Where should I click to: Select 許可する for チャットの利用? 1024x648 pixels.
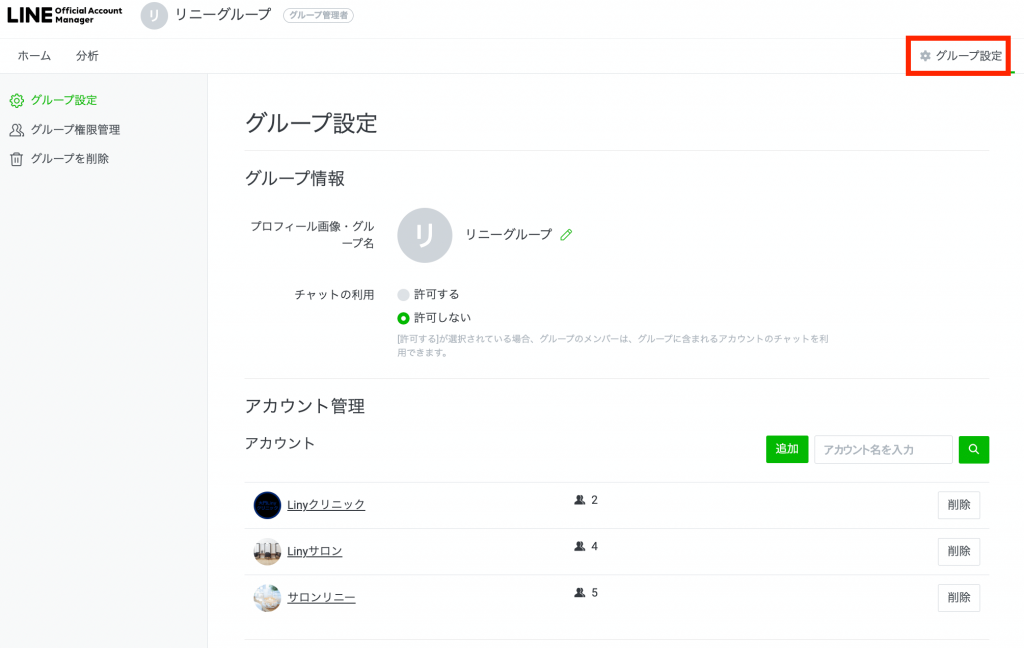click(x=401, y=294)
